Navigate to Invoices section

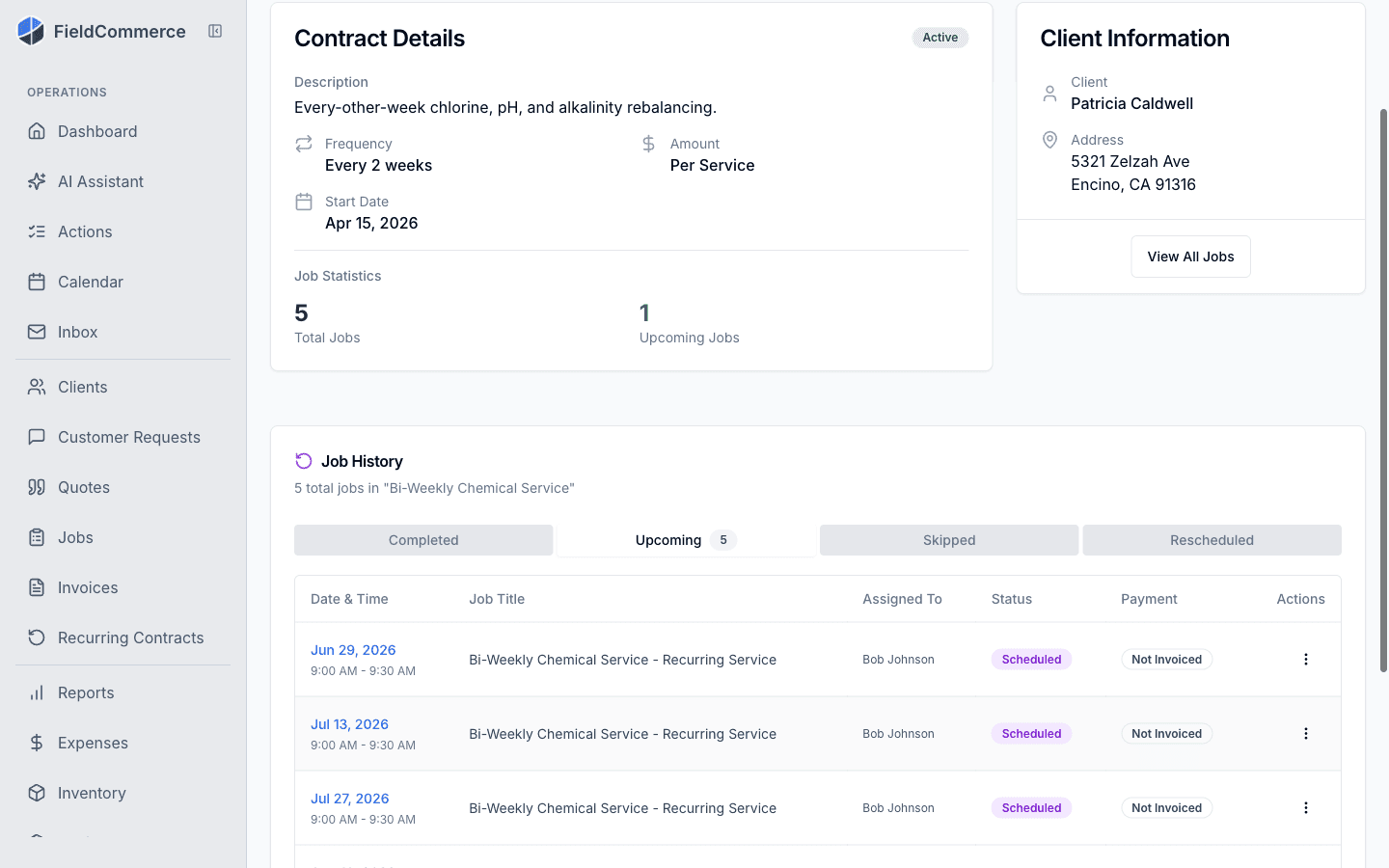[x=123, y=587]
